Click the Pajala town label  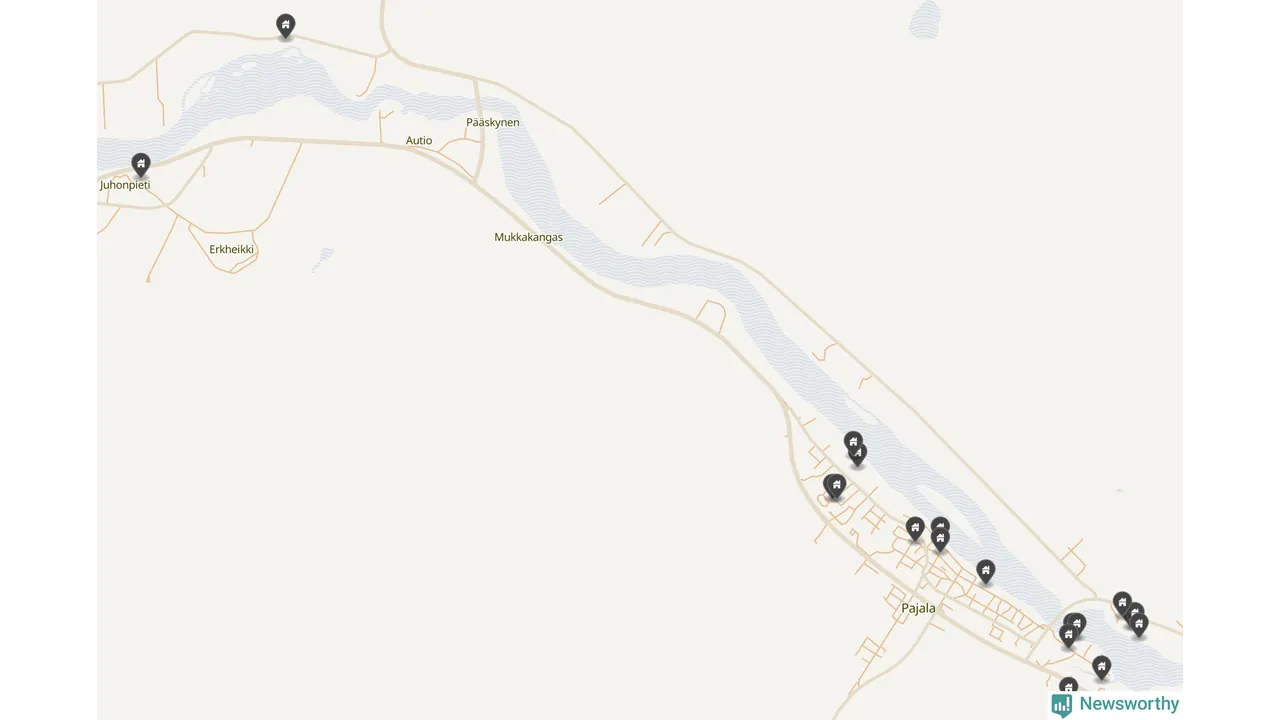(918, 608)
